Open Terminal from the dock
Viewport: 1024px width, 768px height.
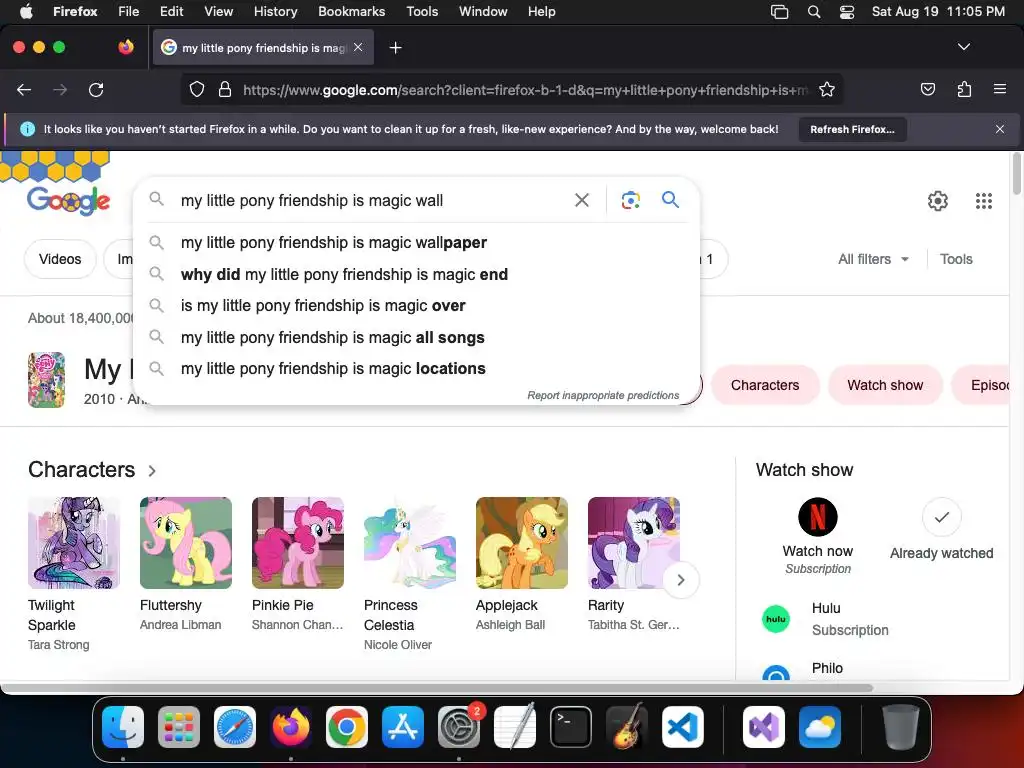[x=571, y=727]
